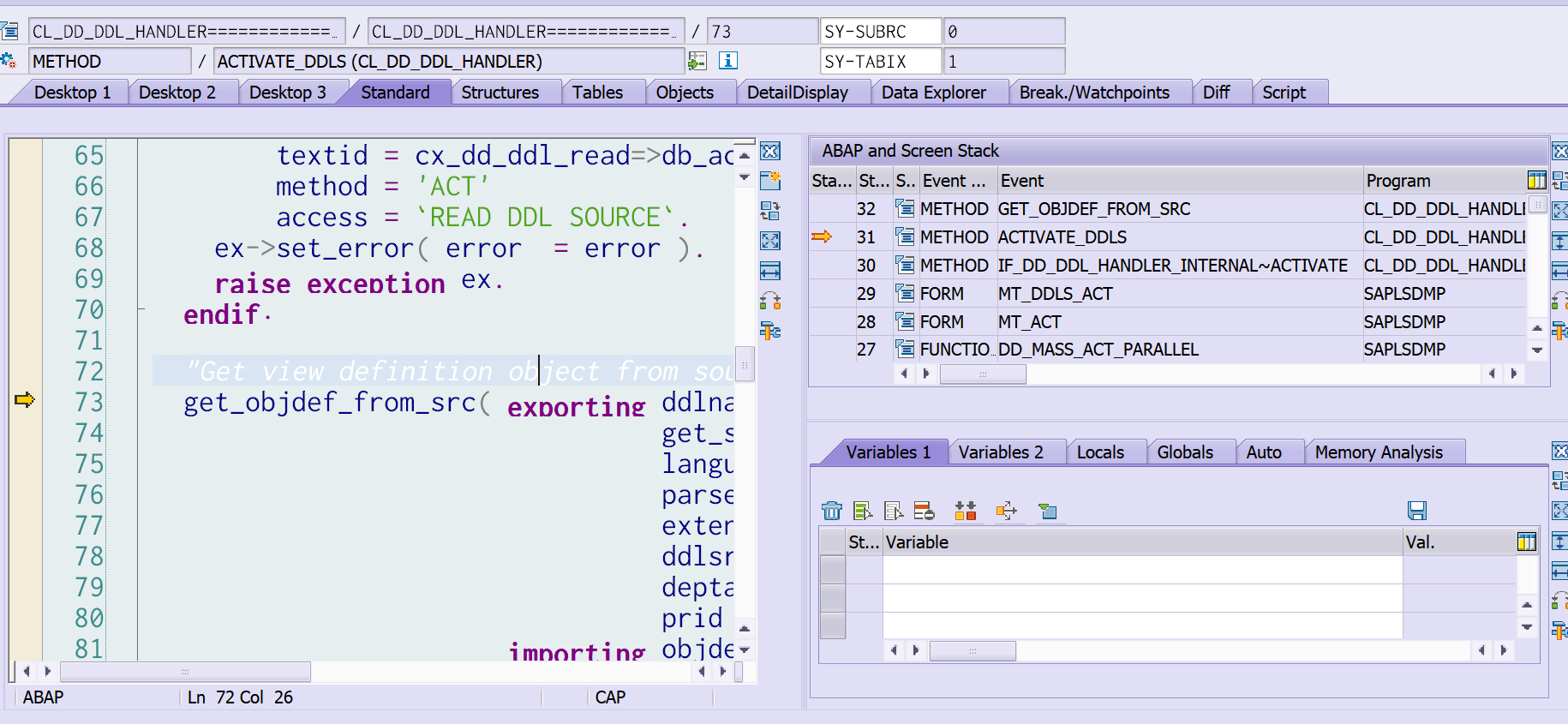Viewport: 1568px width, 724px height.
Task: Click the first empty Variable input cell
Action: (x=1142, y=570)
